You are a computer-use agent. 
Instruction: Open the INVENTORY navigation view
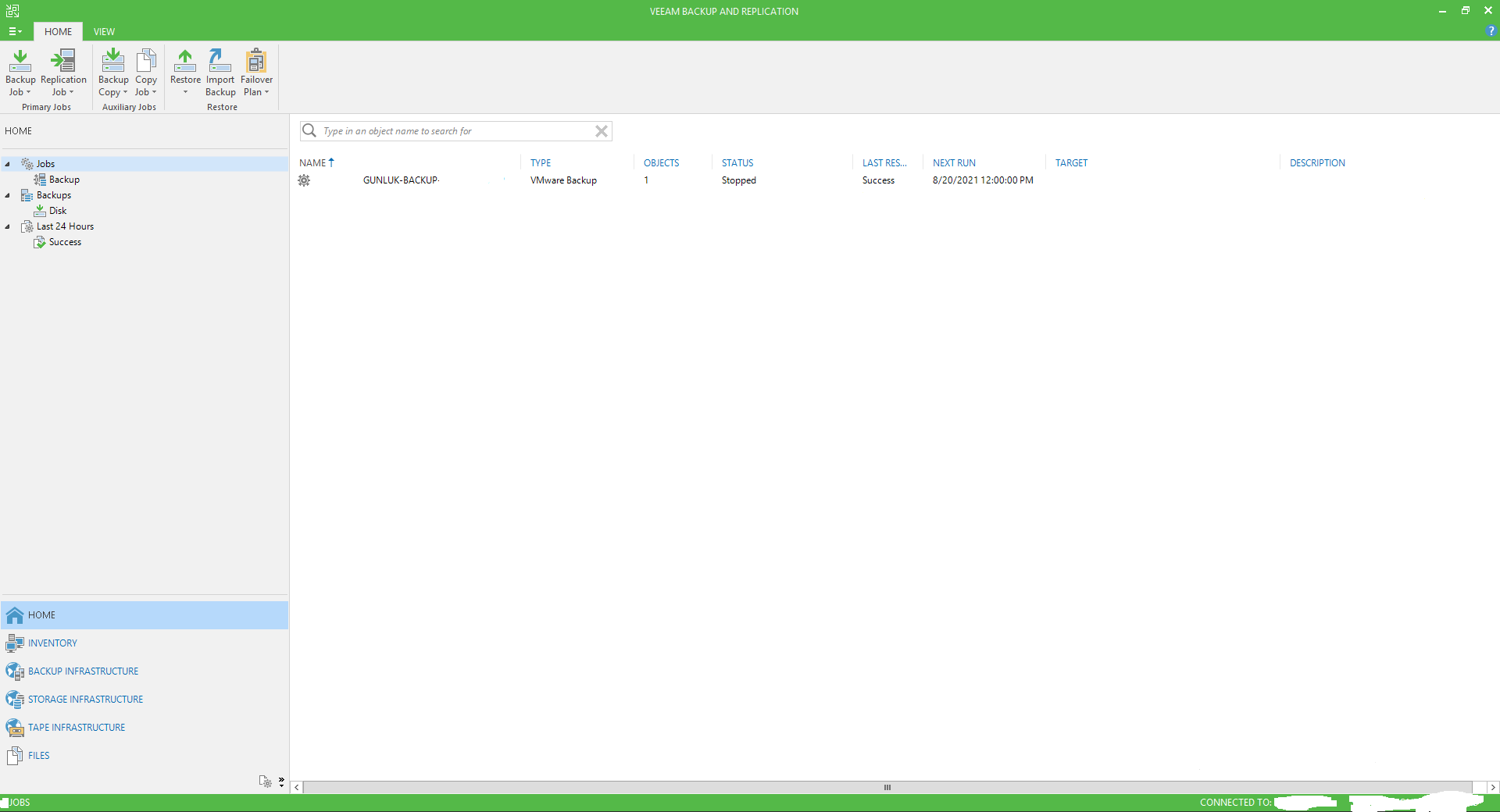tap(145, 643)
